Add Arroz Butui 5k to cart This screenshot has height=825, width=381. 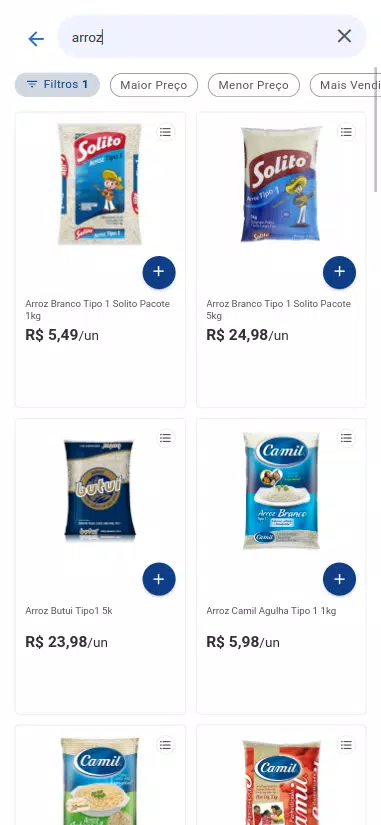[x=159, y=579]
